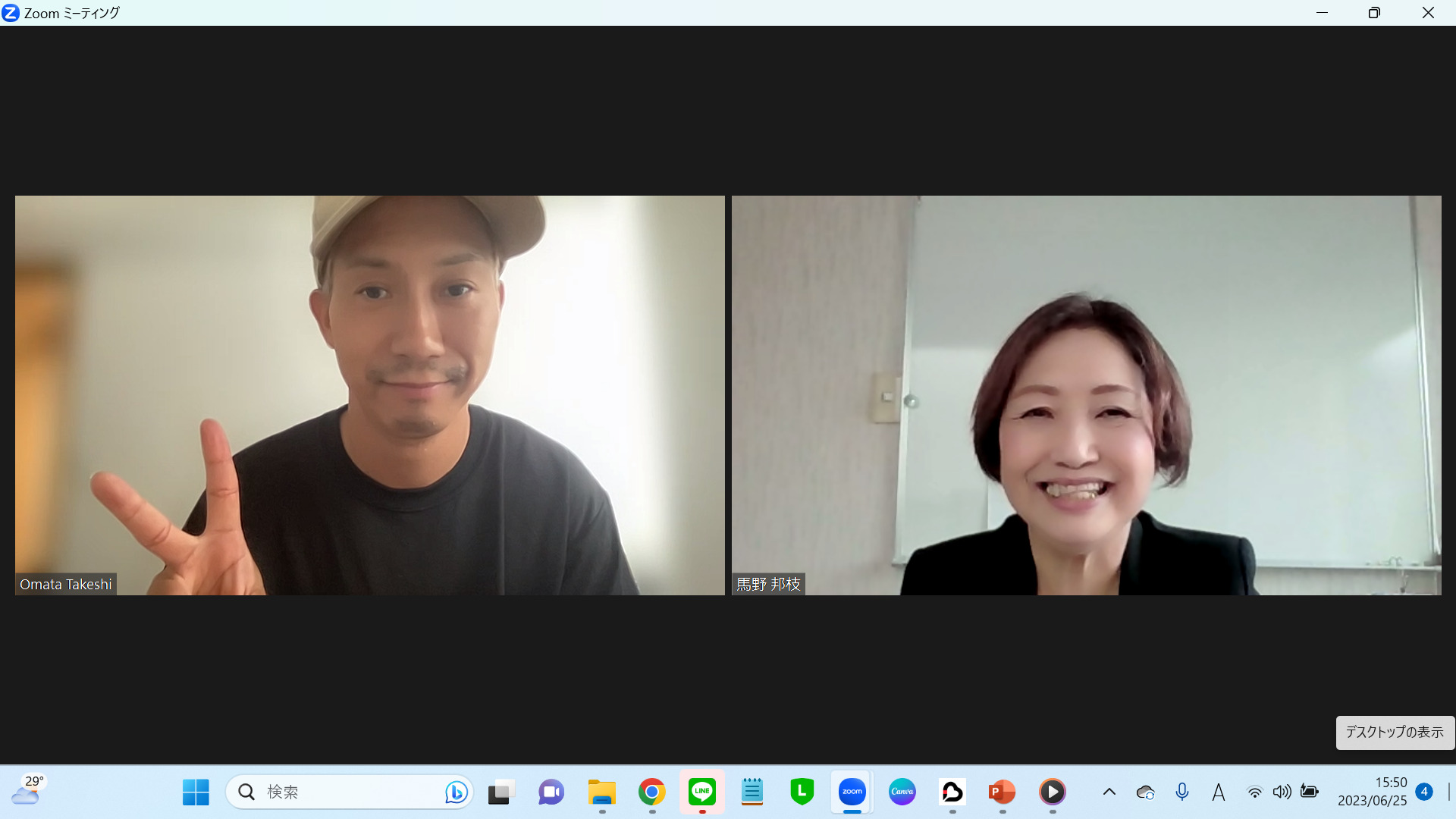1456x819 pixels.
Task: Click the デスクトップの表示 button
Action: tap(1395, 732)
